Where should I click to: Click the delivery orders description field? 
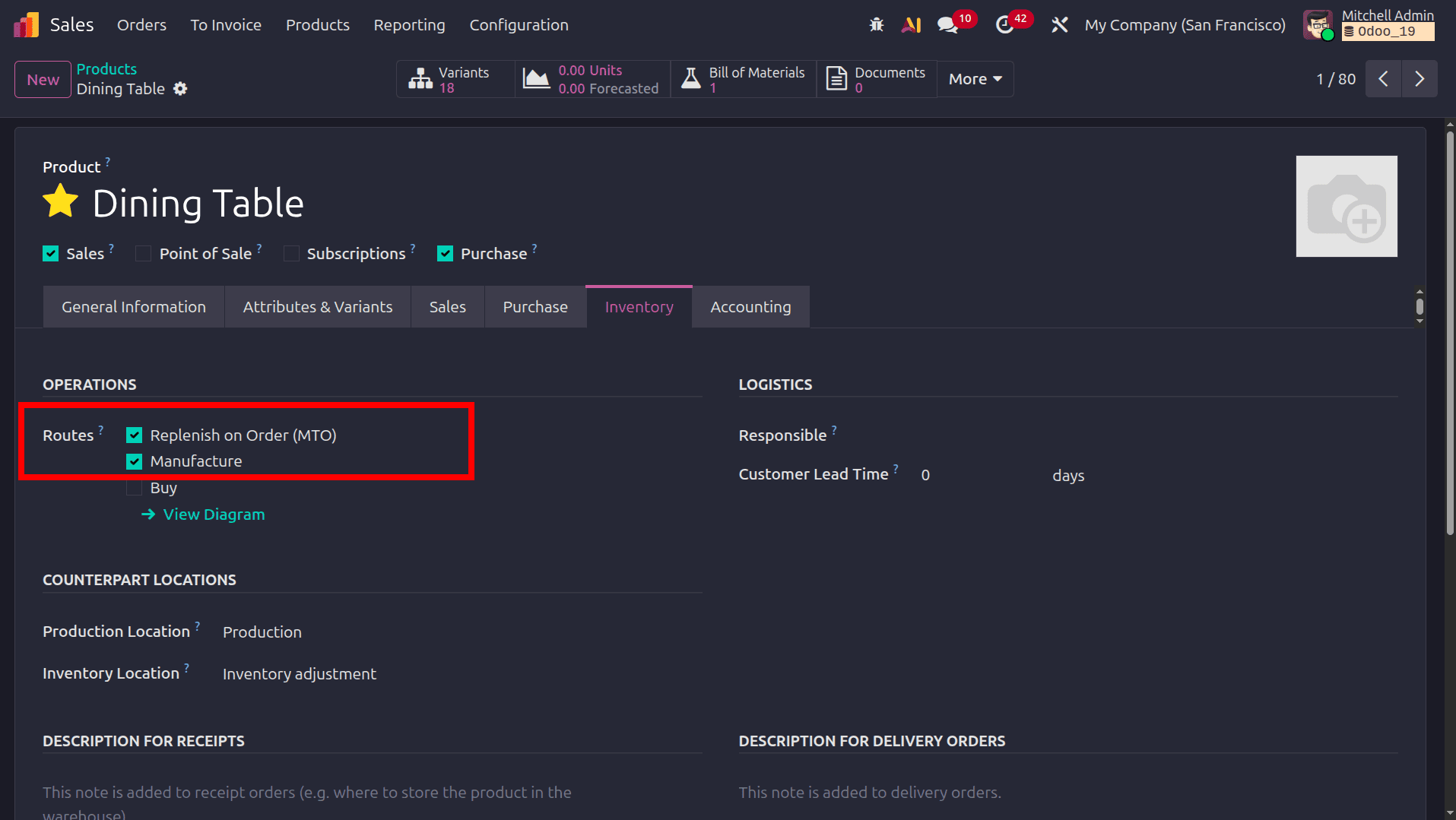(1068, 793)
